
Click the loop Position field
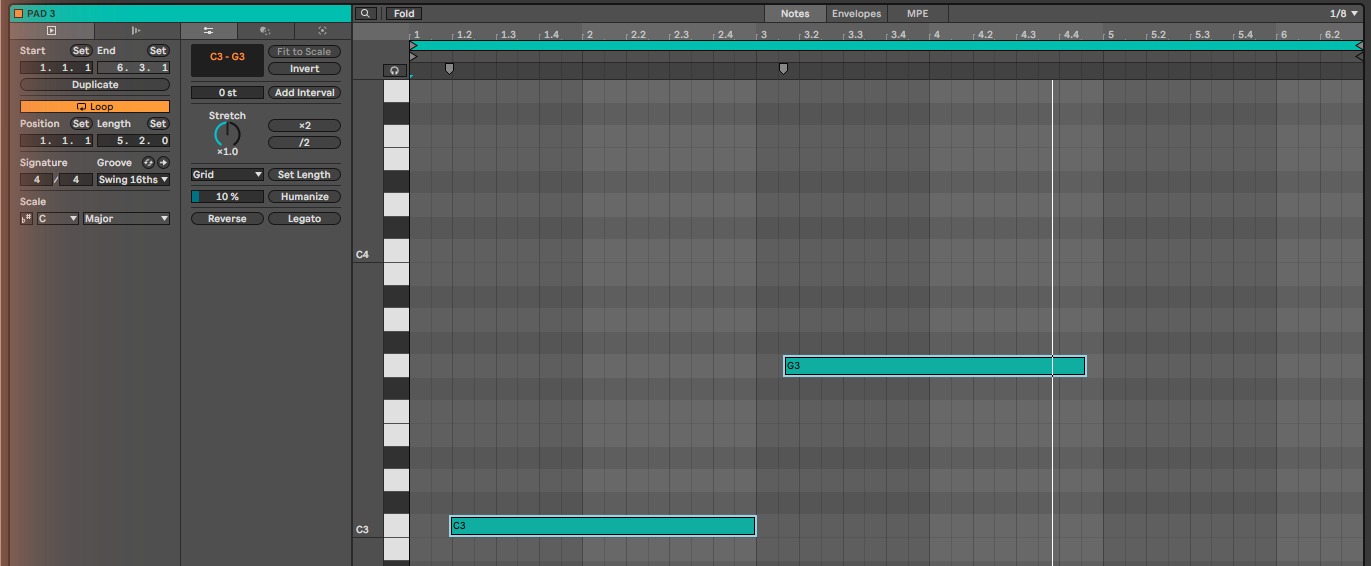point(56,141)
